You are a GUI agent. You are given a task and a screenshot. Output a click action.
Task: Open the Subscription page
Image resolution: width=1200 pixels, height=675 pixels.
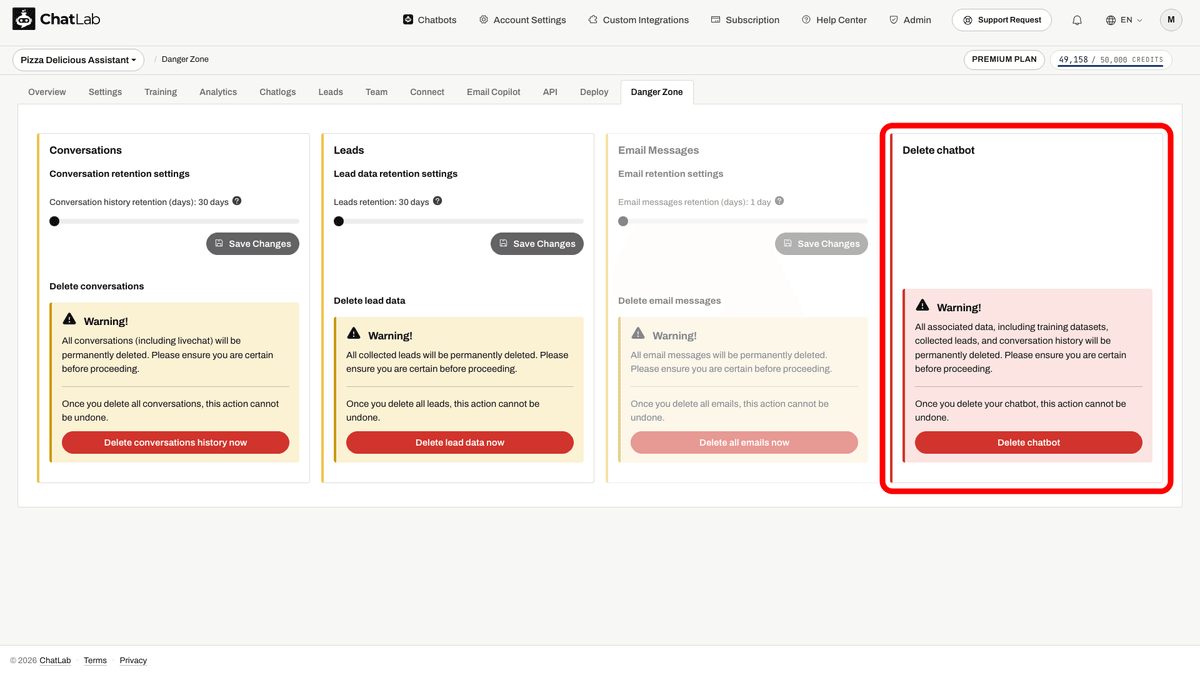(x=745, y=20)
